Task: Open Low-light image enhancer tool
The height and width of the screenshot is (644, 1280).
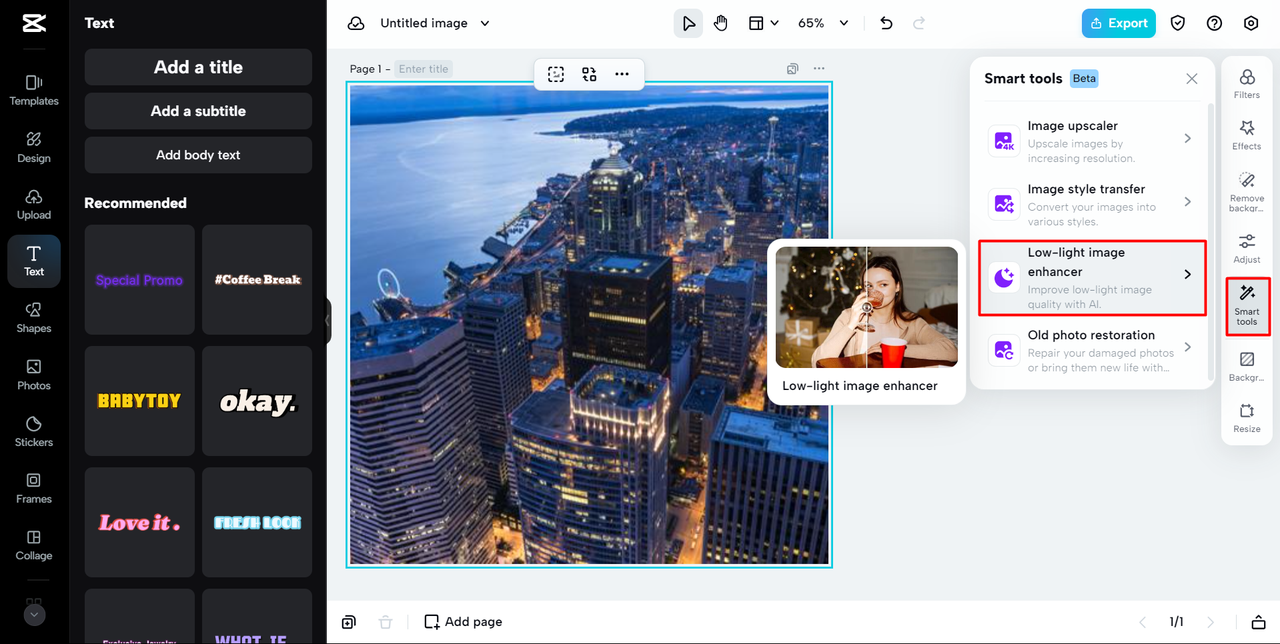Action: (1092, 277)
